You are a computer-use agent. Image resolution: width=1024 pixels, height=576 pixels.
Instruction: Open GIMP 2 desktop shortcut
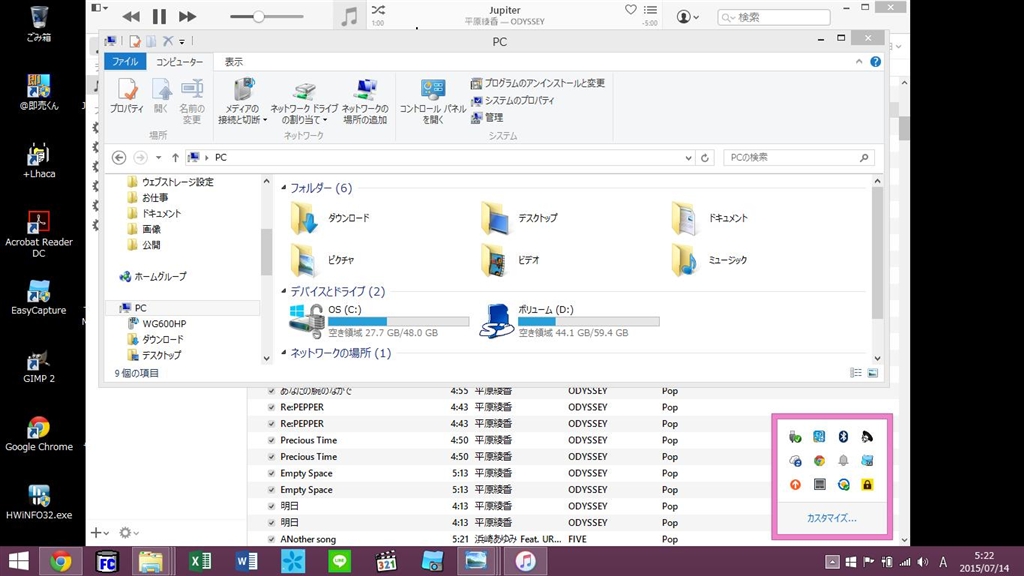coord(39,366)
